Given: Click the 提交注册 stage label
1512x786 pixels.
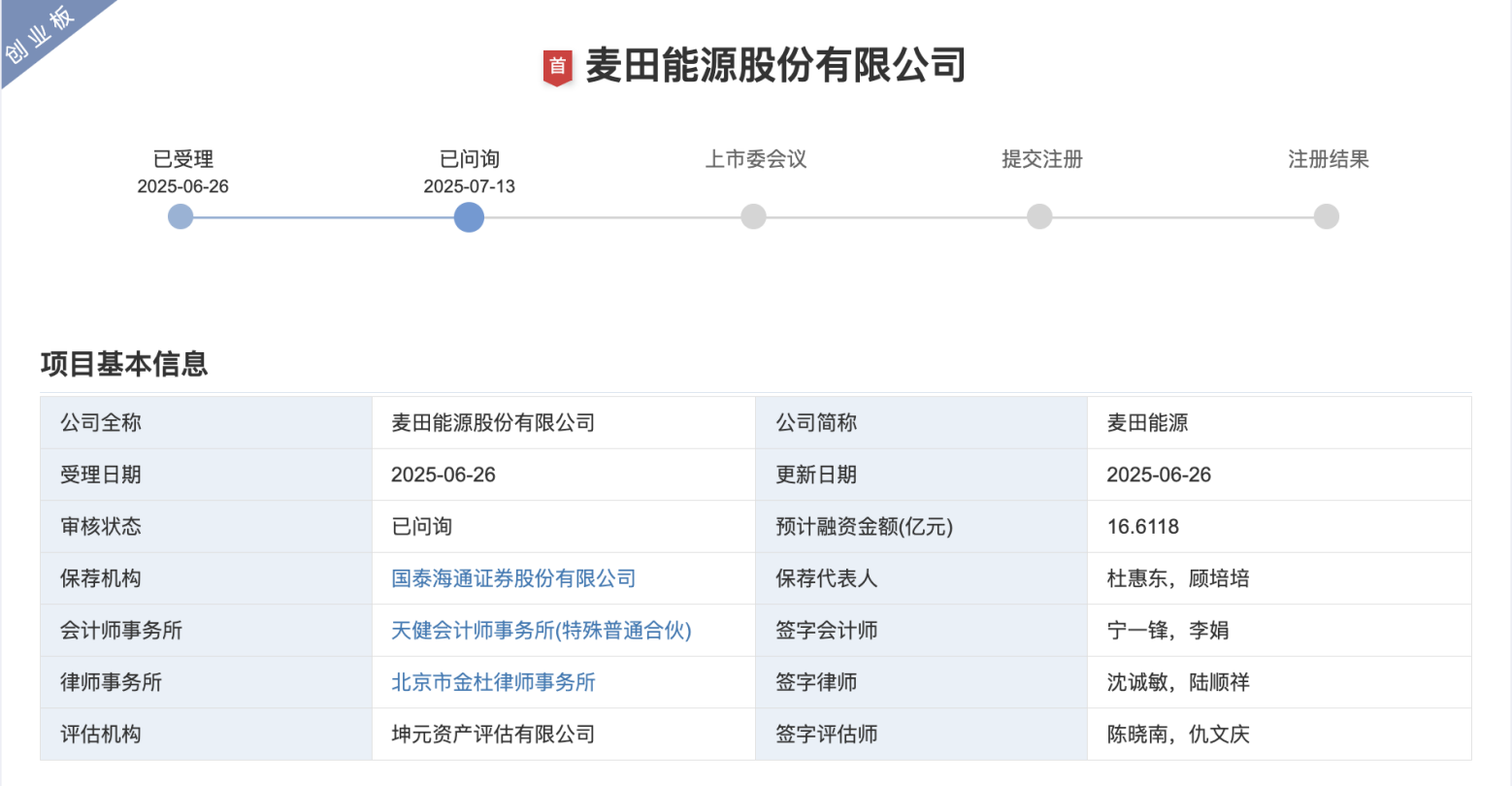Looking at the screenshot, I should pyautogui.click(x=1041, y=159).
